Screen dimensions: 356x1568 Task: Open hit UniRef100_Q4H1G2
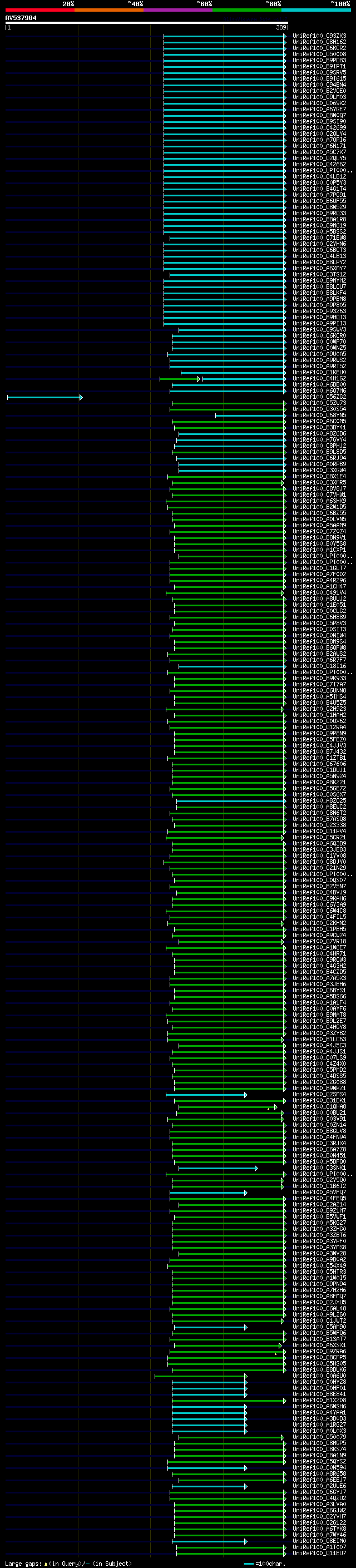pos(319,379)
